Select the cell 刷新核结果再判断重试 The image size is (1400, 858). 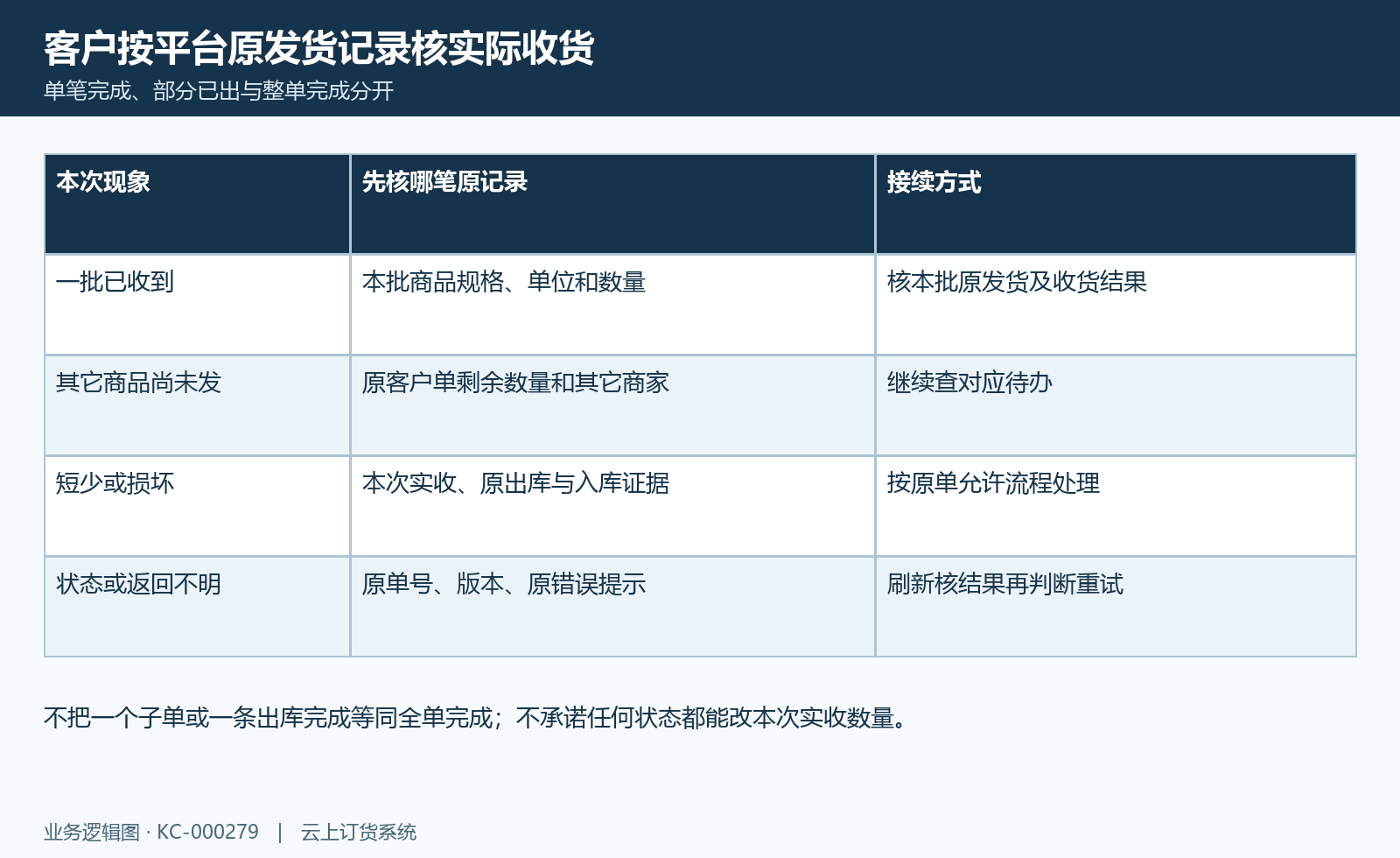(x=1116, y=607)
